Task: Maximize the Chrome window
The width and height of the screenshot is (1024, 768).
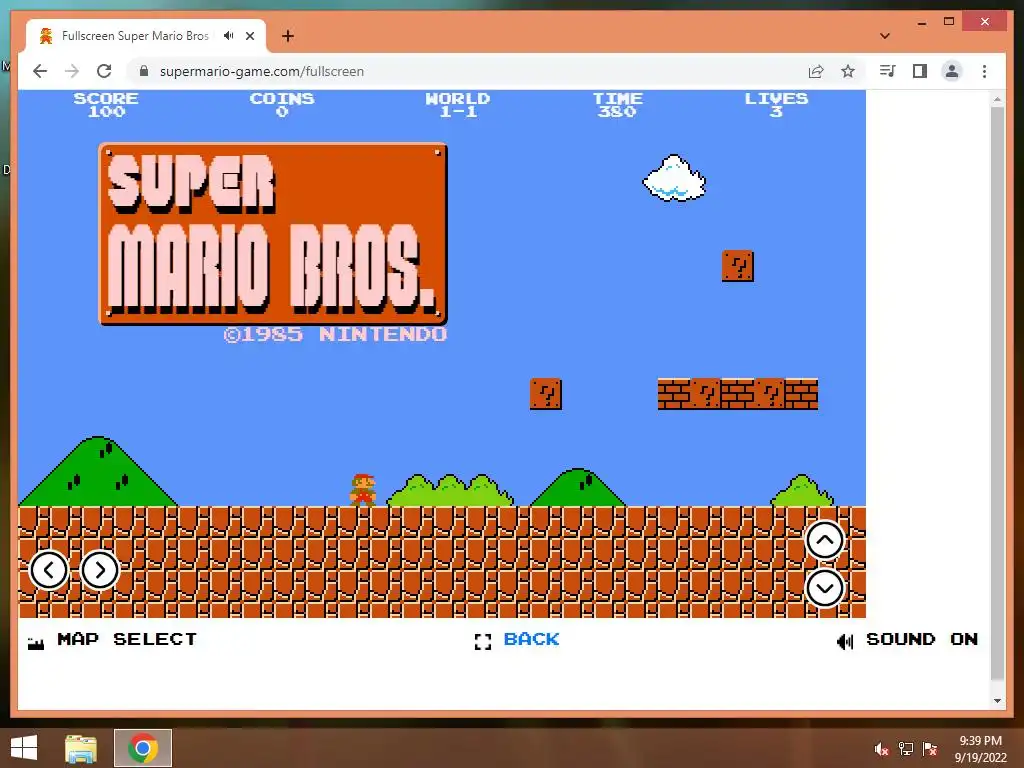Action: pos(949,22)
